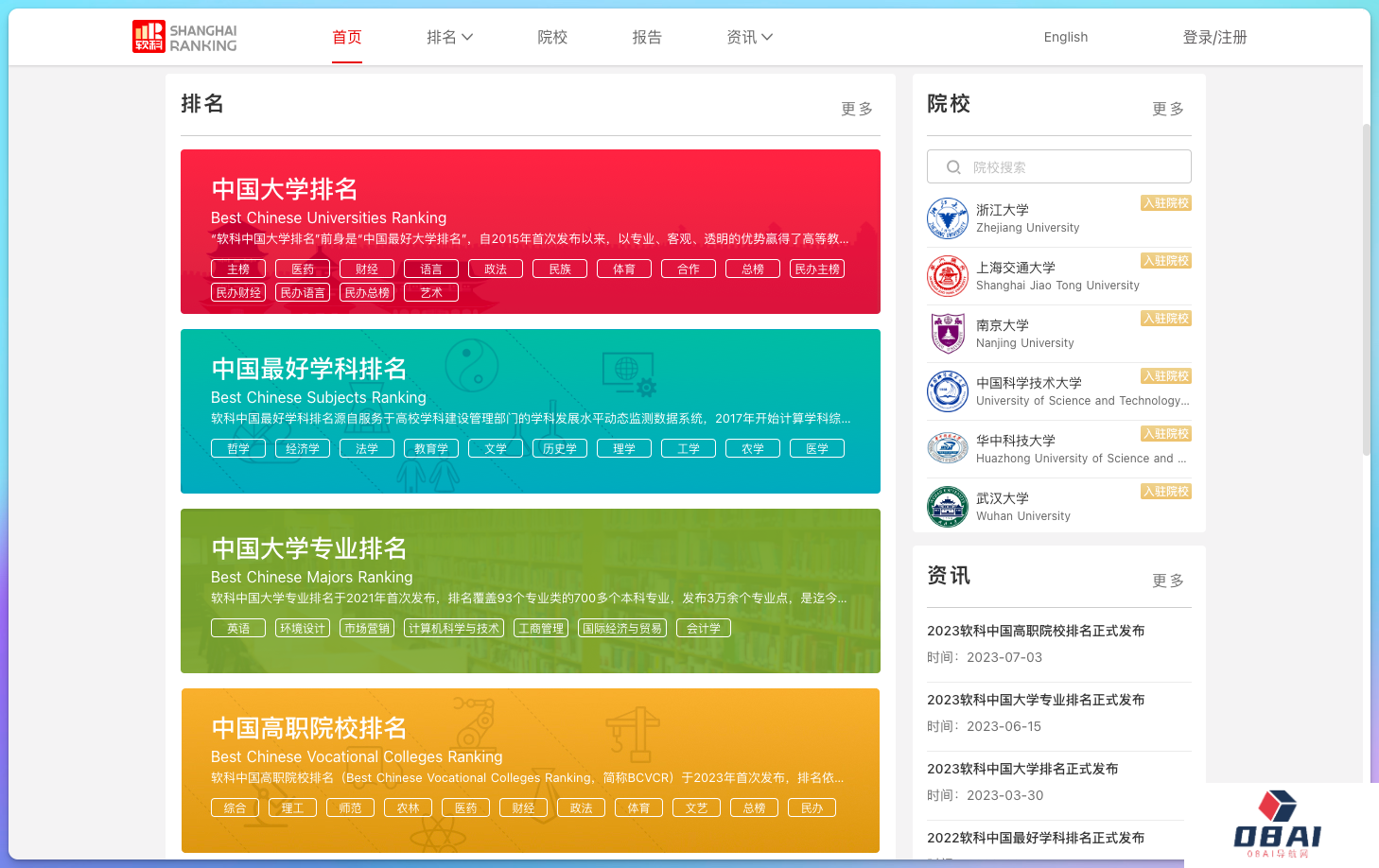Screen dimensions: 1379x868
Task: Open news 2023软科中国大学专业排名正式发布
Action: pyautogui.click(x=1036, y=700)
